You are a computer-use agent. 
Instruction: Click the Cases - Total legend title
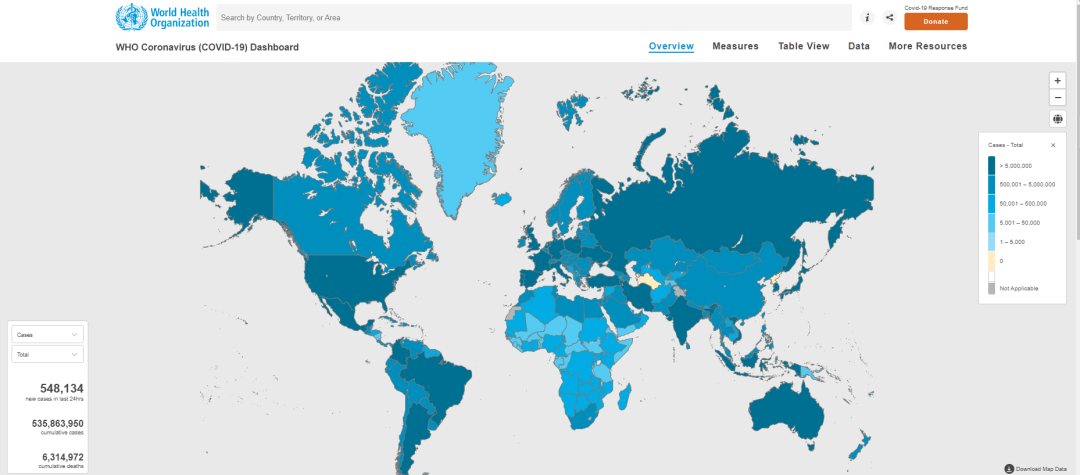1004,145
